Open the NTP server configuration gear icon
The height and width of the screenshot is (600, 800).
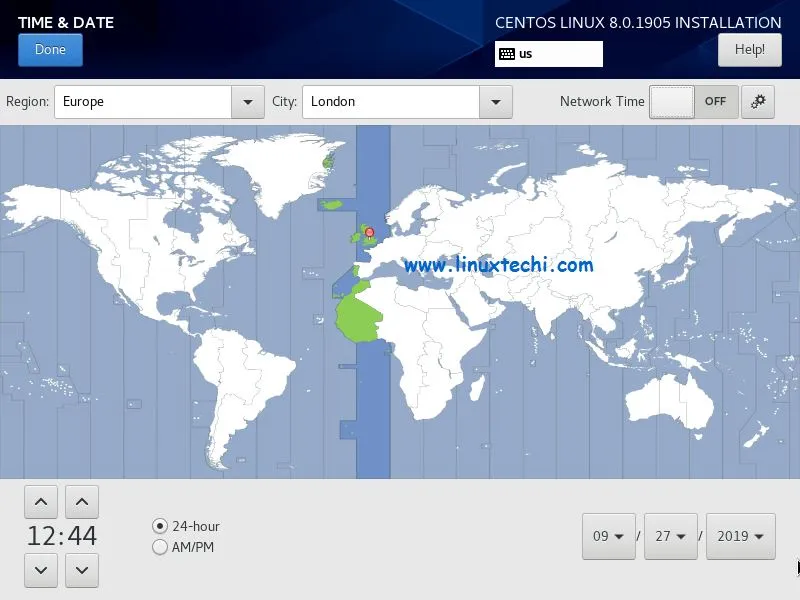[758, 101]
